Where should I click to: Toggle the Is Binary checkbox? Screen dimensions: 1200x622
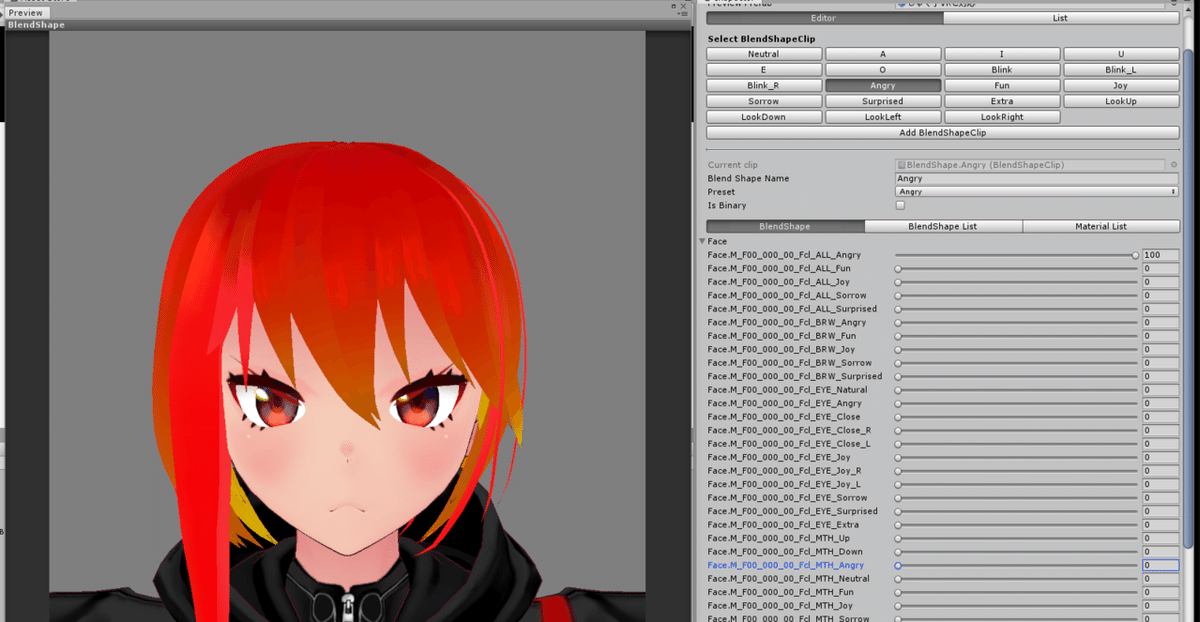coord(900,205)
